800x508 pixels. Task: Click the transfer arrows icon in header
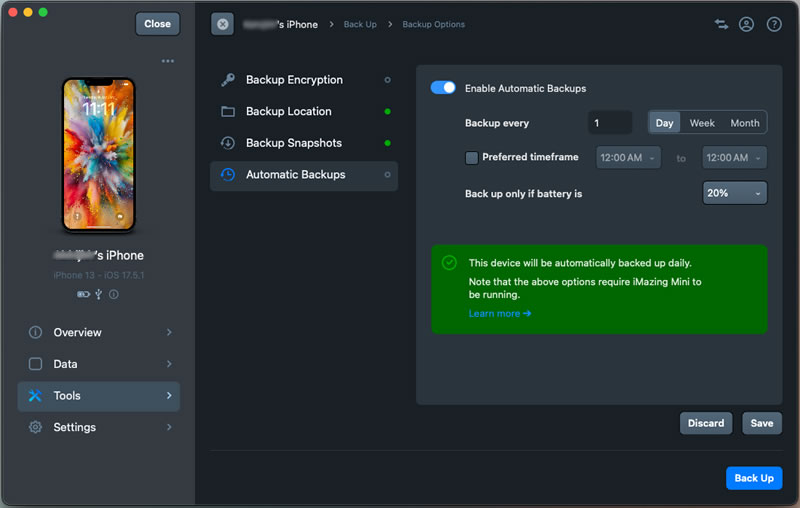coord(721,24)
